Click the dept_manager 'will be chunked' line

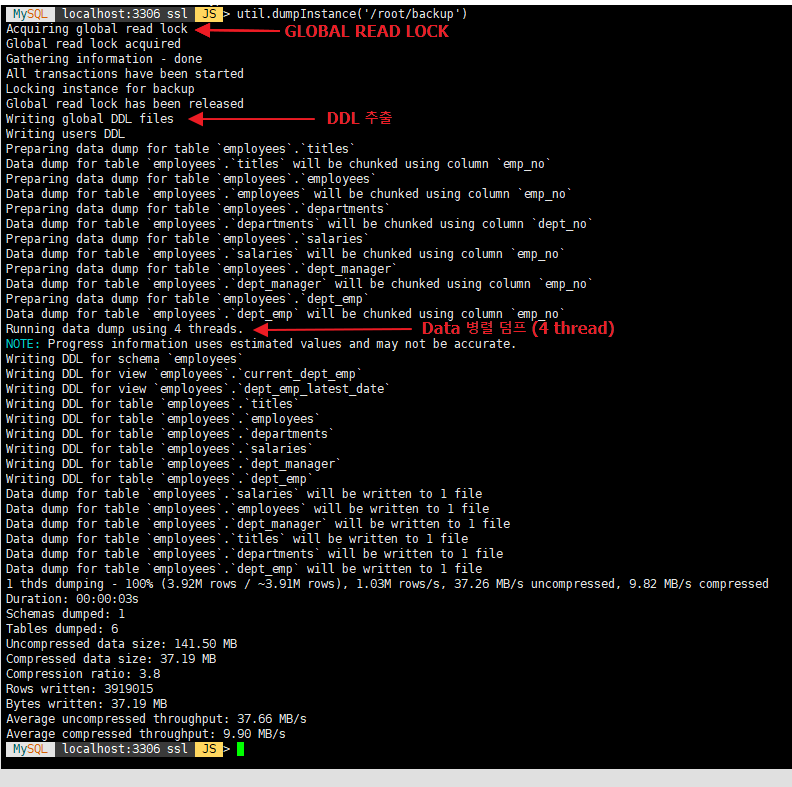(x=300, y=284)
